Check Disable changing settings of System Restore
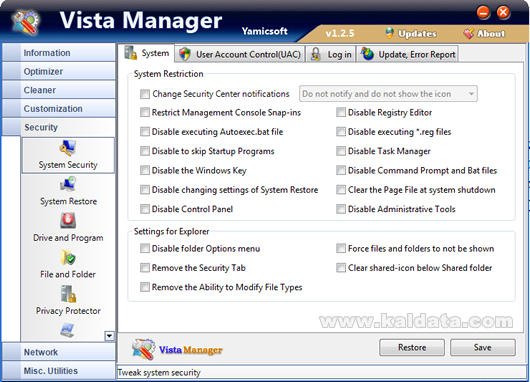This screenshot has width=530, height=382. [x=145, y=190]
